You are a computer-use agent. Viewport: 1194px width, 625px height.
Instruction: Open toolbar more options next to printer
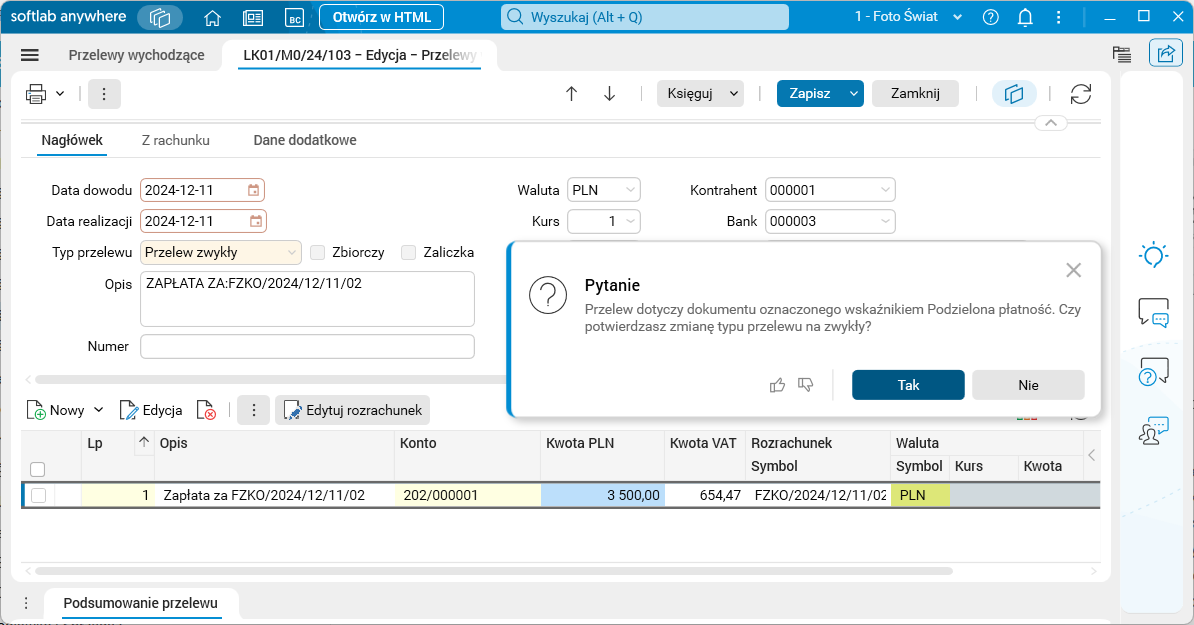click(x=104, y=94)
